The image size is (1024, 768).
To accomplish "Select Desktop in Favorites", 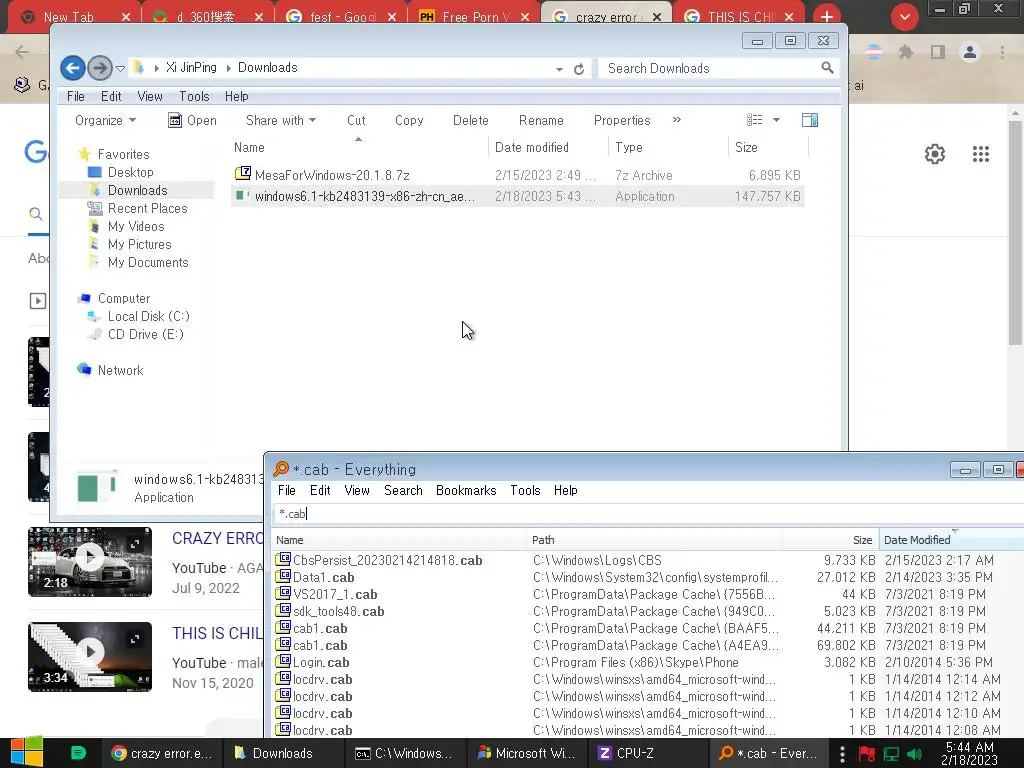I will pyautogui.click(x=131, y=172).
